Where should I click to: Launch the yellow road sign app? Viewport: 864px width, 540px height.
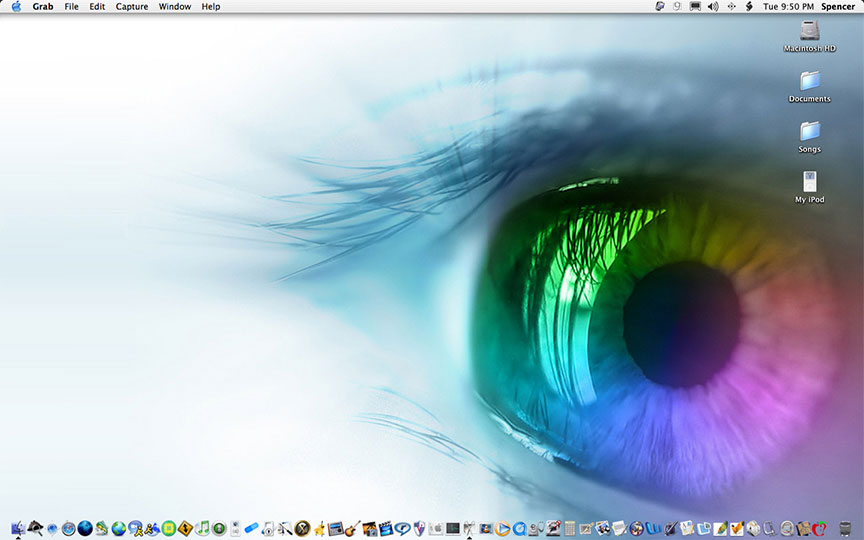point(185,529)
